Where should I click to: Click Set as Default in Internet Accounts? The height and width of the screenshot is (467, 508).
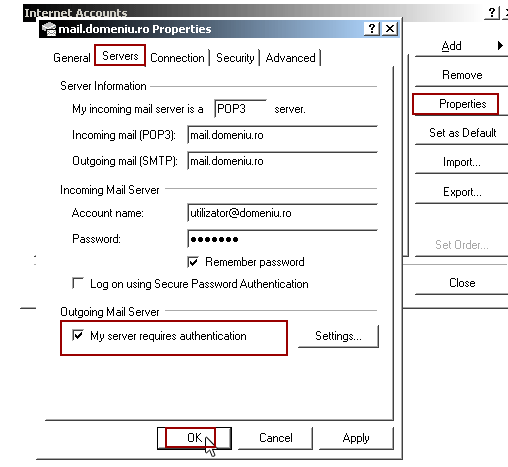tap(462, 133)
